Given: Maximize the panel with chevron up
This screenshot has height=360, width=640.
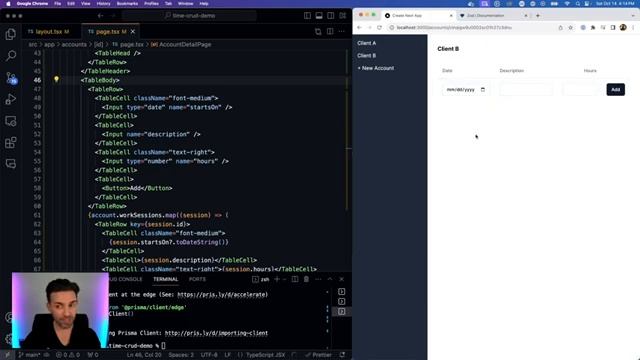Looking at the screenshot, I should point(330,279).
